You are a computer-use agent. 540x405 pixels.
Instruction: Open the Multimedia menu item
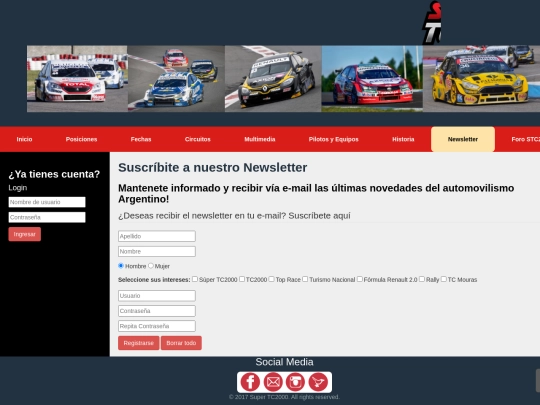click(x=260, y=139)
